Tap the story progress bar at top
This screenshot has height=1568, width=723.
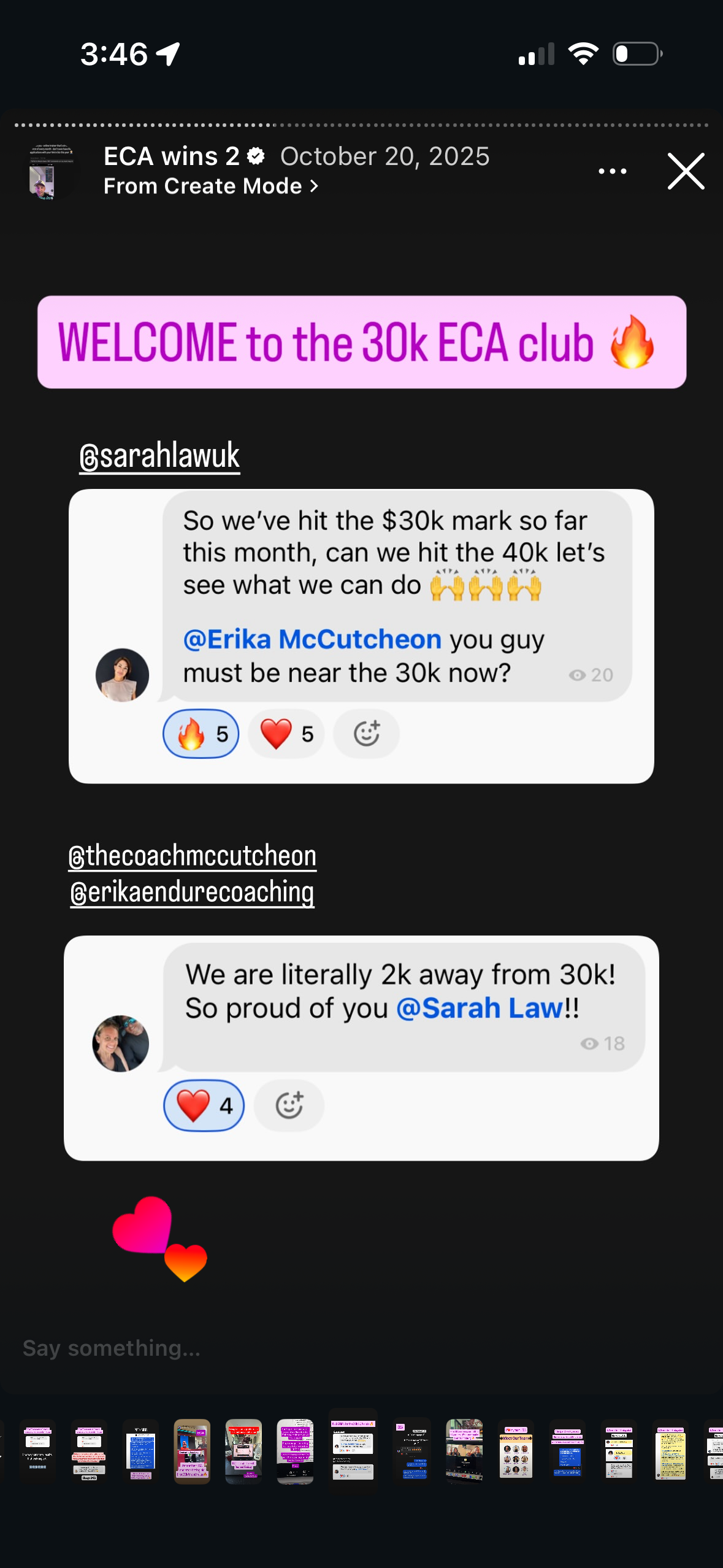point(361,125)
